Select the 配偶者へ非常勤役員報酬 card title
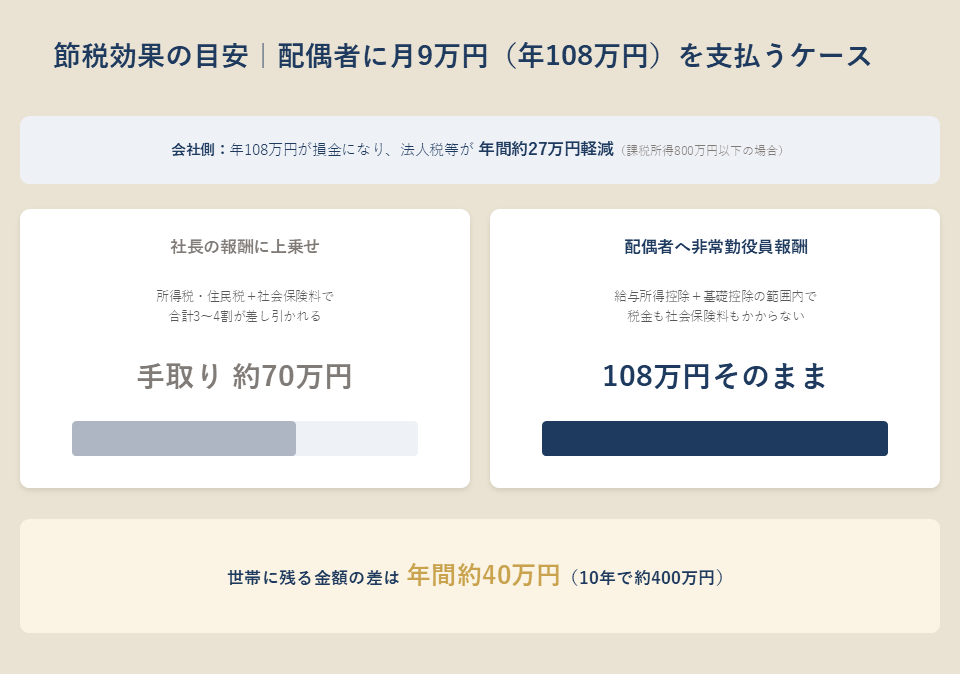Screen dimensions: 960x674 715,246
